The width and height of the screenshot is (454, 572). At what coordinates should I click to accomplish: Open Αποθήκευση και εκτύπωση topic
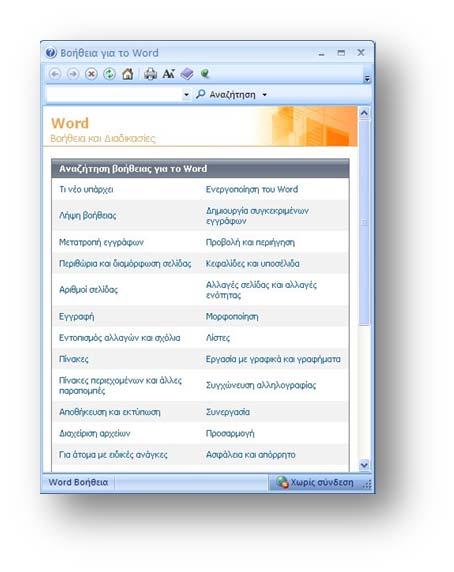coord(109,412)
